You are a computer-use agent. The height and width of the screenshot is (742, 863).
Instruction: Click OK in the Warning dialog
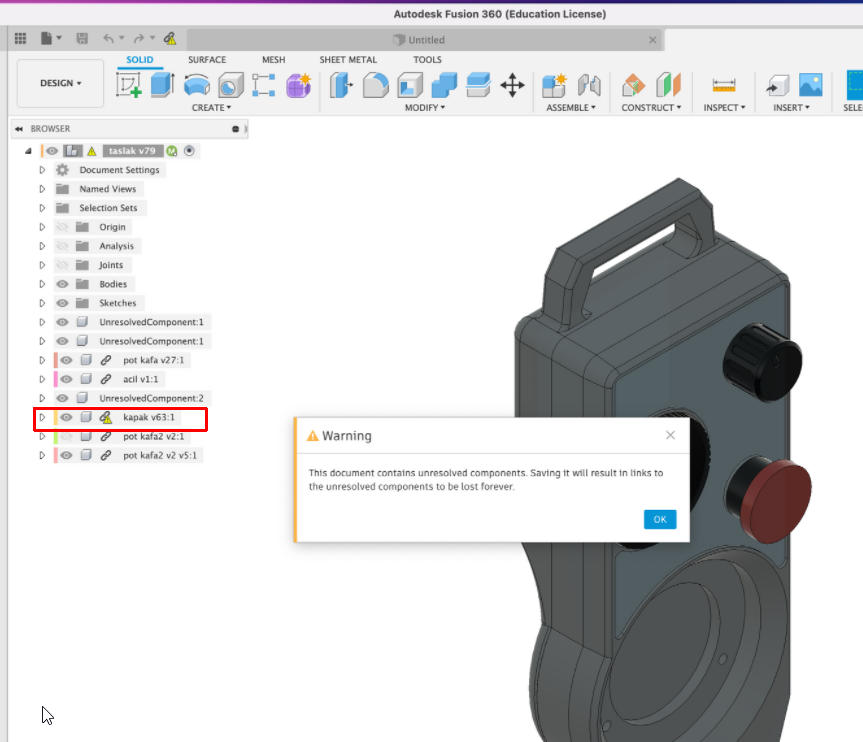coord(660,519)
